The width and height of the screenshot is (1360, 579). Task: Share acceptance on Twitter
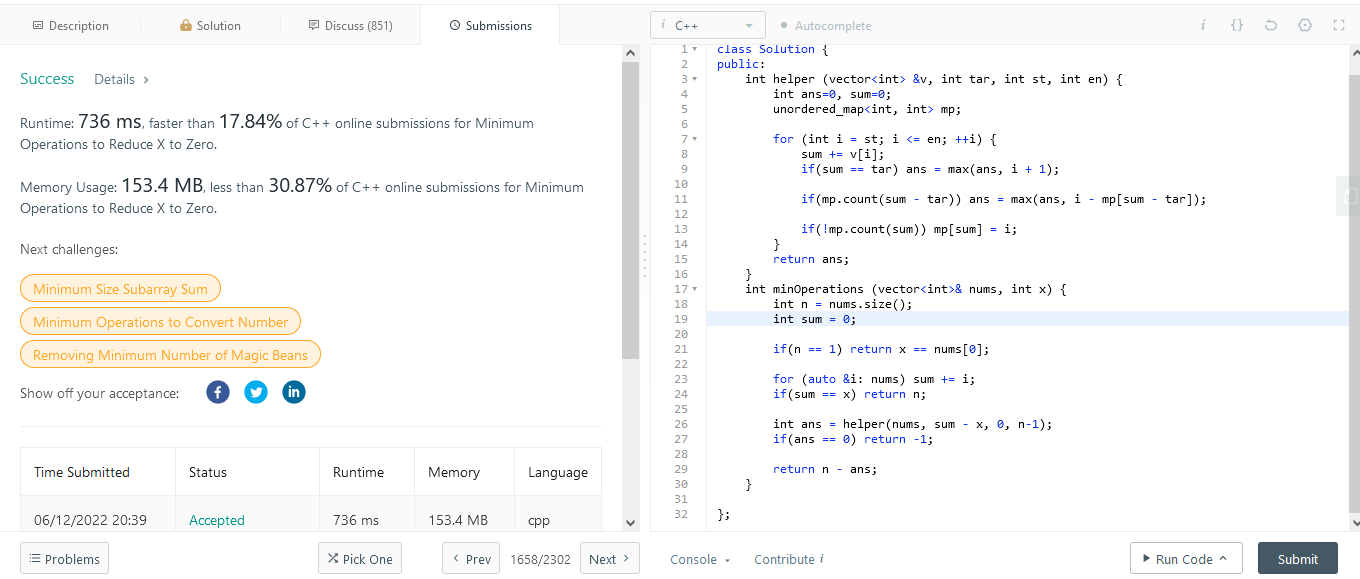point(256,392)
